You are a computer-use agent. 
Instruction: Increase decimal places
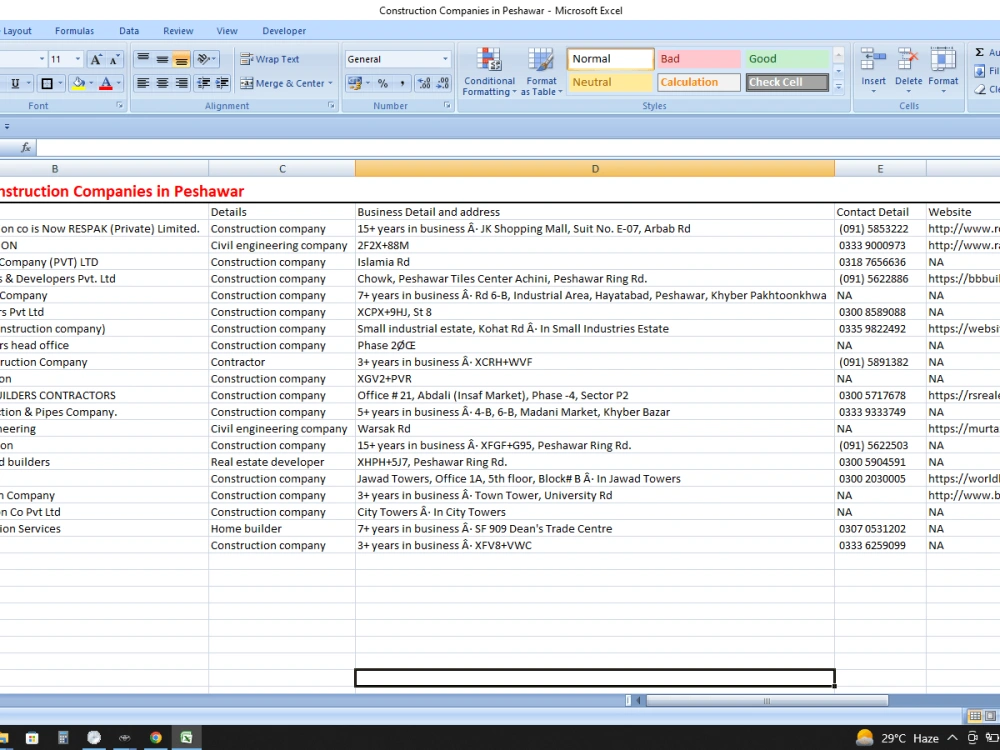click(x=423, y=83)
